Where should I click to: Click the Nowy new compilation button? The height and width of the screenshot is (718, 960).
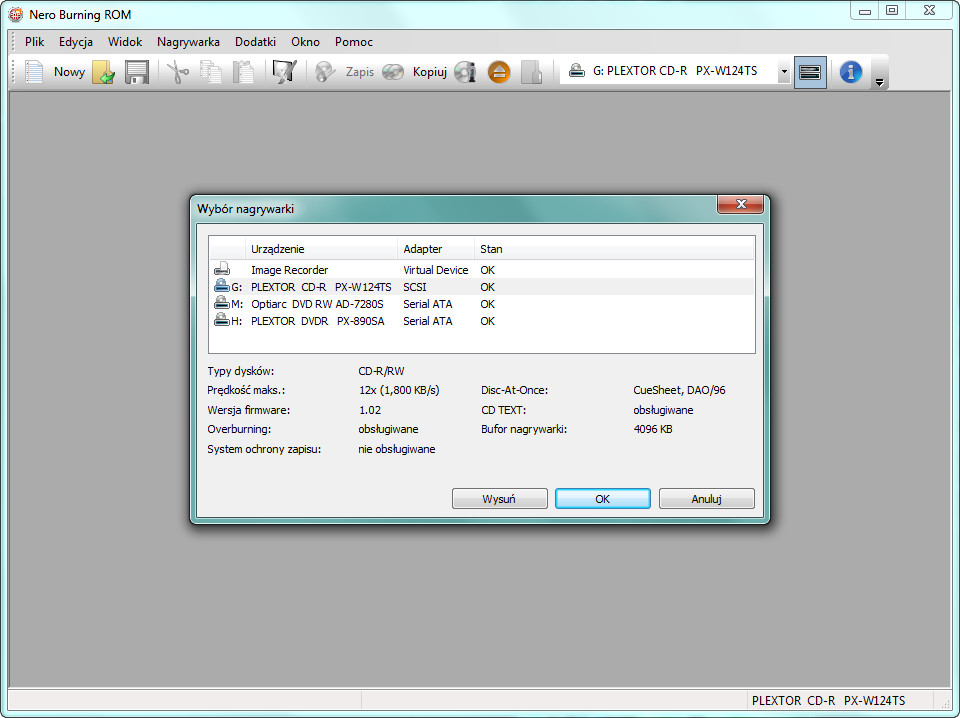point(55,72)
